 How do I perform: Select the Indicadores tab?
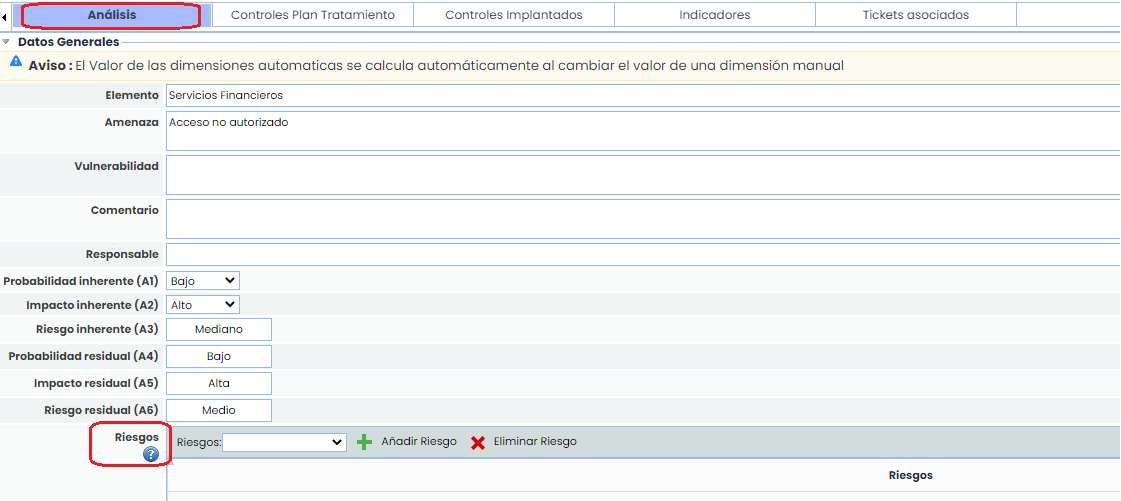[x=714, y=15]
